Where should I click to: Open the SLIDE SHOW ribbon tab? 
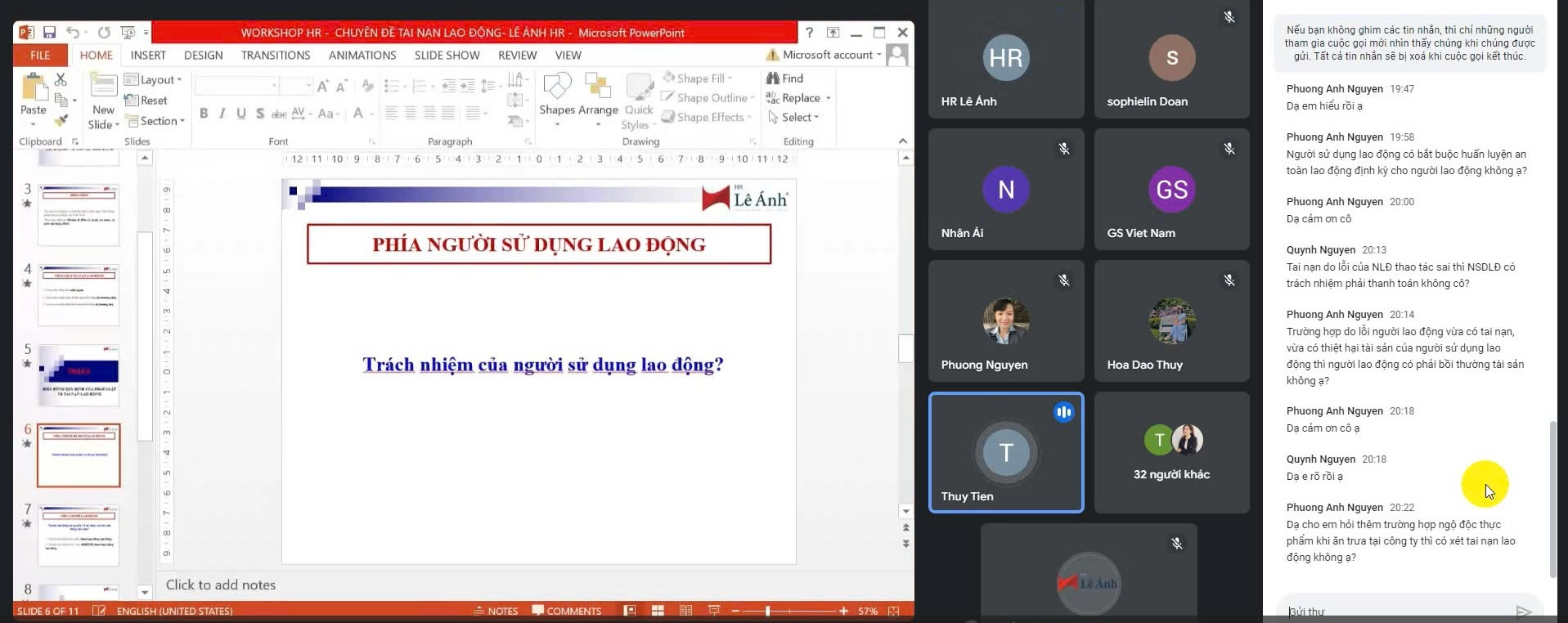click(447, 55)
